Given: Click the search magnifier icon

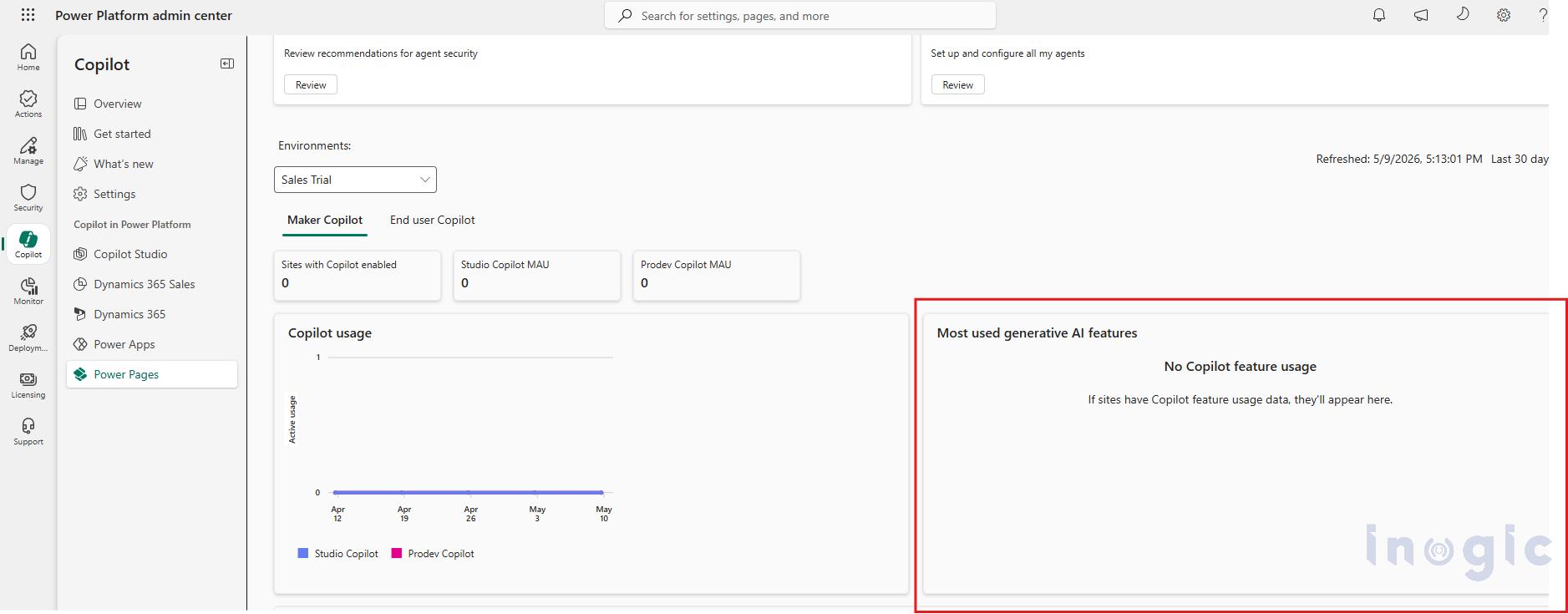Looking at the screenshot, I should [x=625, y=16].
